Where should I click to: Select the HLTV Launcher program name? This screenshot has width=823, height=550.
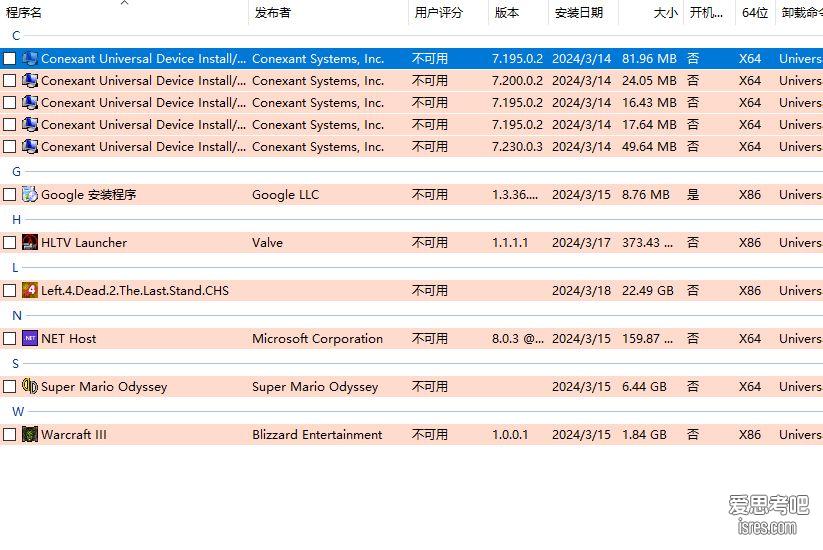click(x=84, y=242)
